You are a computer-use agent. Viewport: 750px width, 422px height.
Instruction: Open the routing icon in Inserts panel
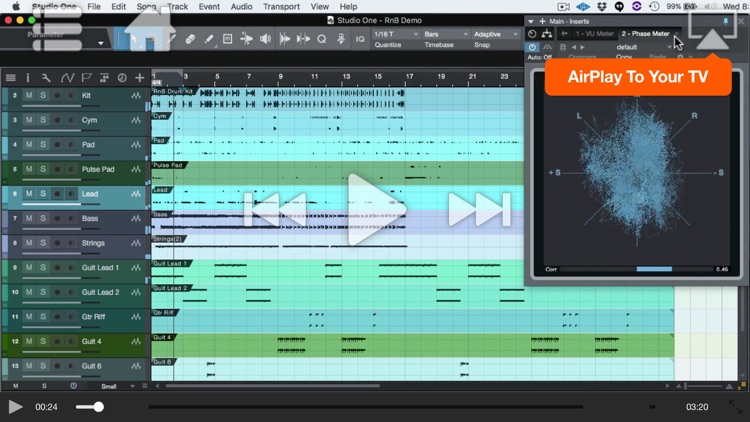coord(547,33)
